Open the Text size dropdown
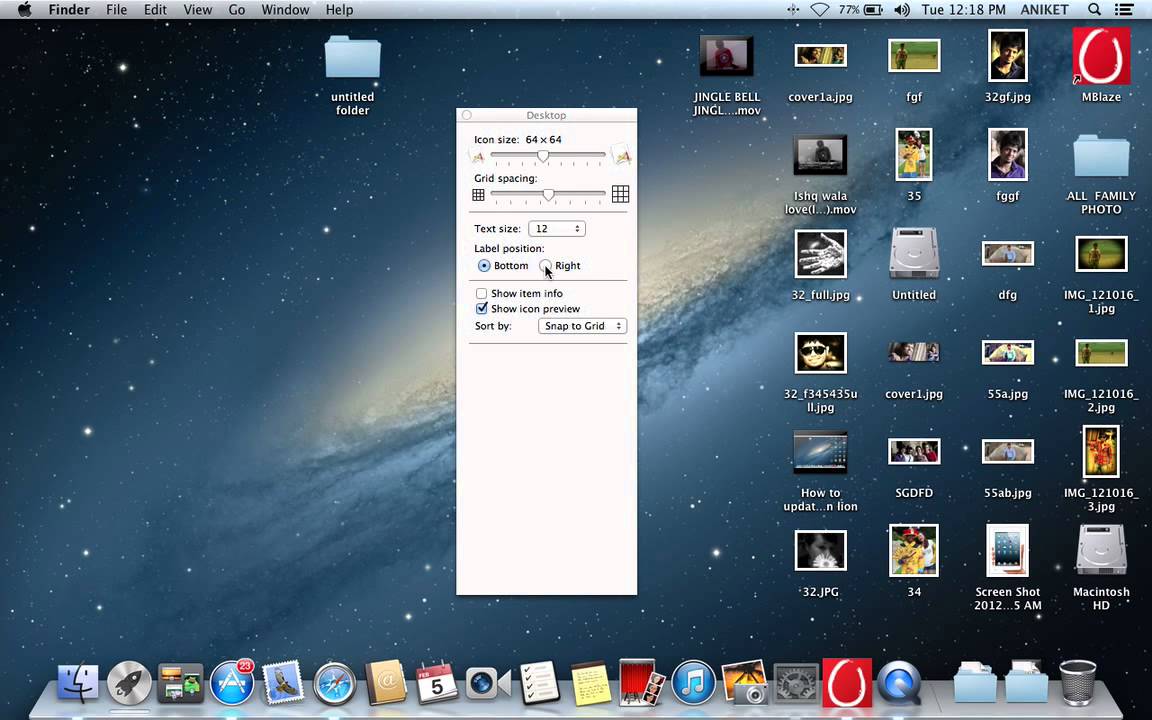The image size is (1152, 720). 556,228
